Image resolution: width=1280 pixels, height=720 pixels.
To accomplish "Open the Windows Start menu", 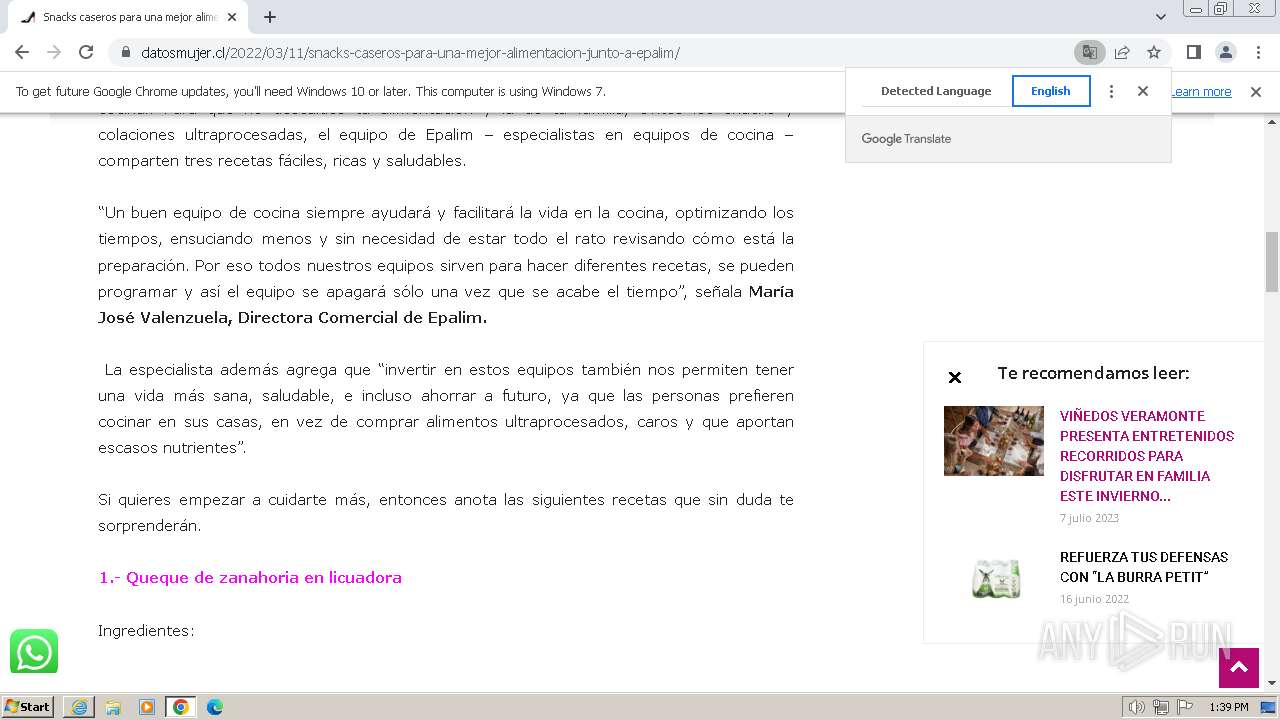I will tap(28, 707).
